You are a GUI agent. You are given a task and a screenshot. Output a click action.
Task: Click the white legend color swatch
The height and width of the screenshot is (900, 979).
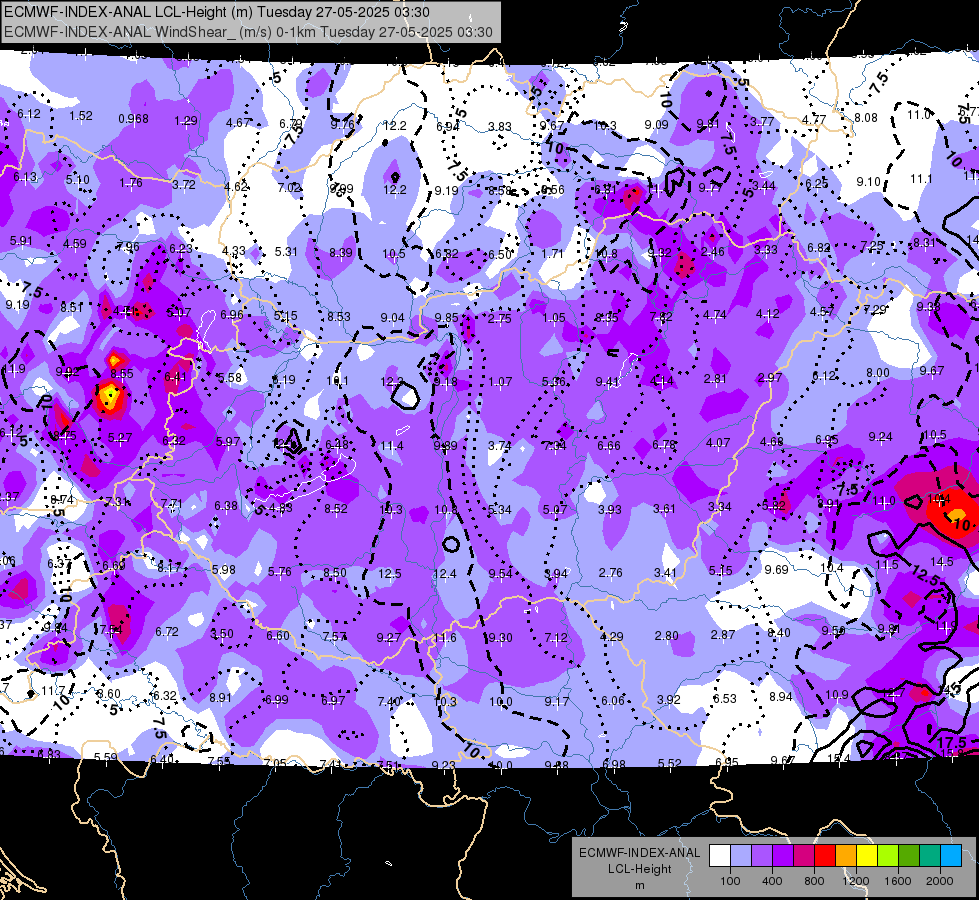[720, 856]
